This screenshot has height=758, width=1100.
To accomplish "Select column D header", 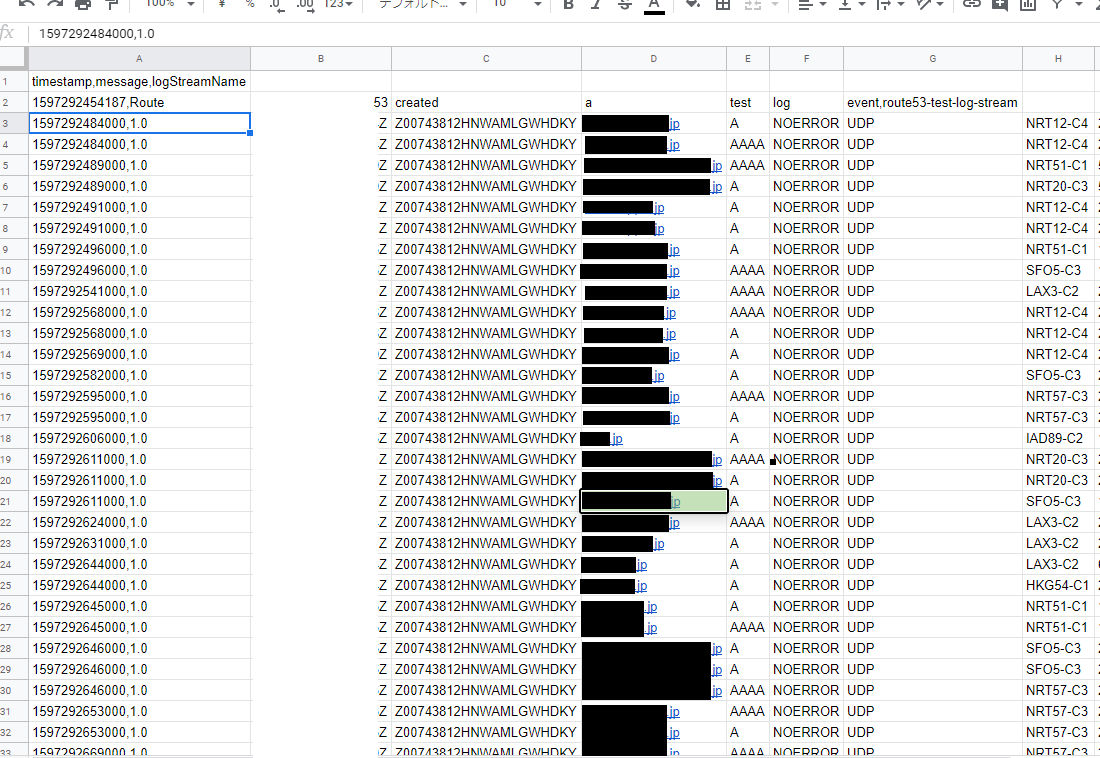I will coord(654,59).
